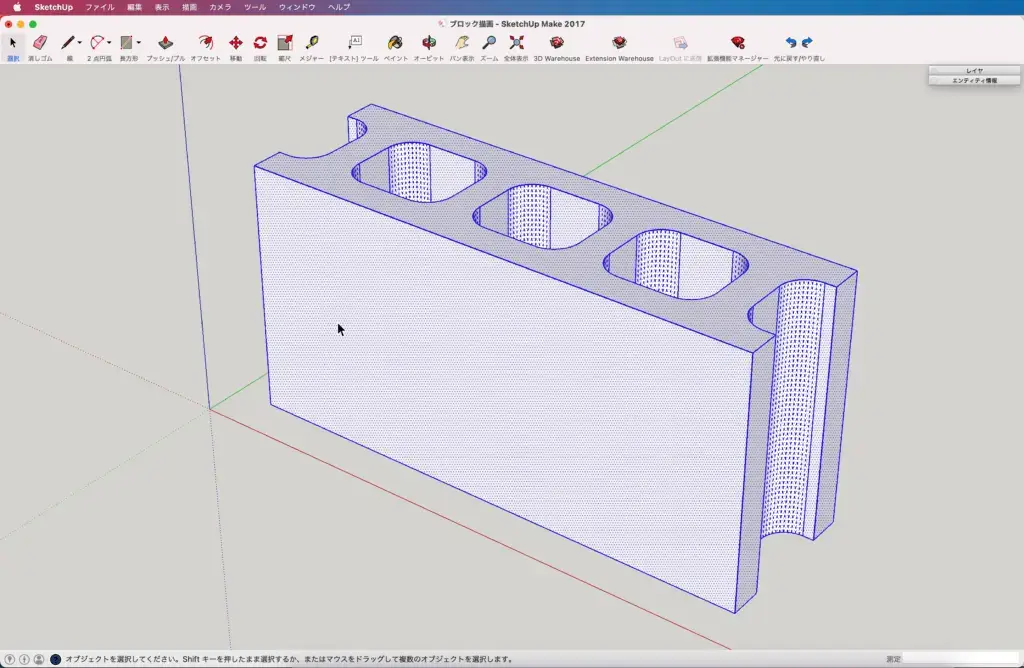Click the geo-location status icon

tap(10, 660)
